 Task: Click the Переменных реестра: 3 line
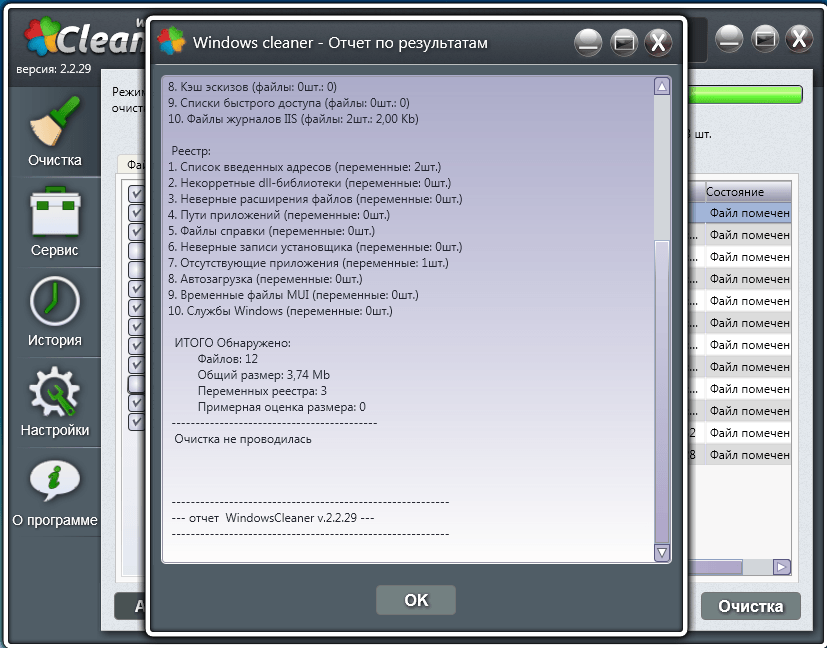tap(262, 391)
